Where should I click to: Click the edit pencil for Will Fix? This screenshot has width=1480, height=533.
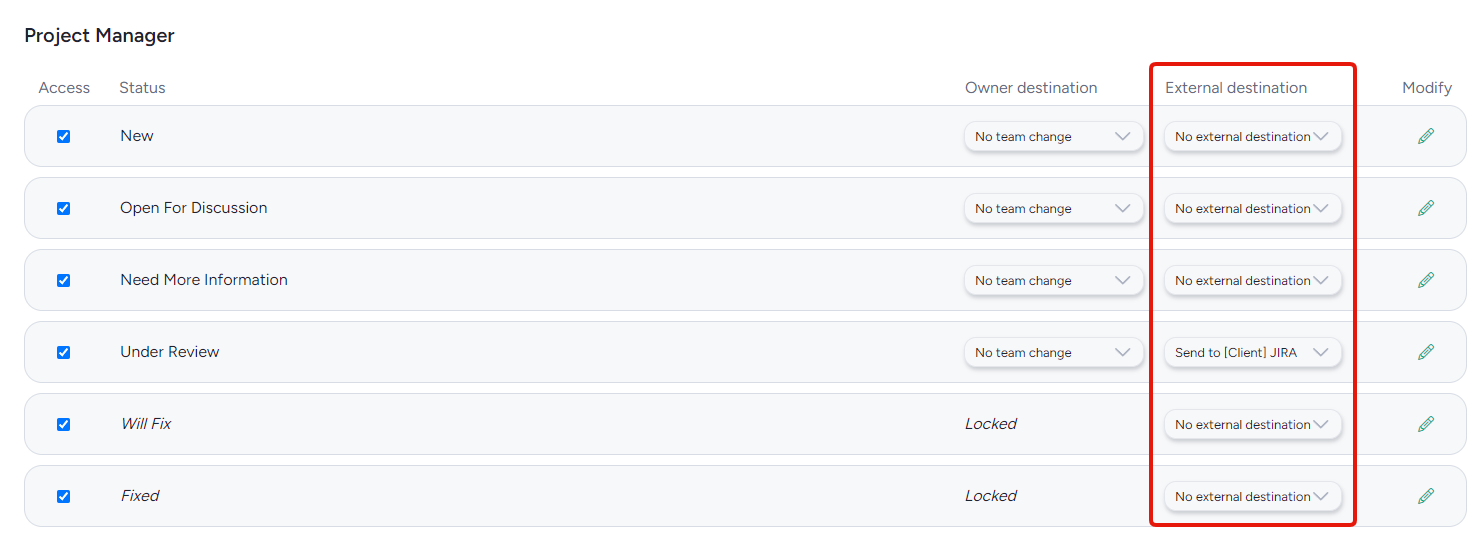[x=1426, y=424]
